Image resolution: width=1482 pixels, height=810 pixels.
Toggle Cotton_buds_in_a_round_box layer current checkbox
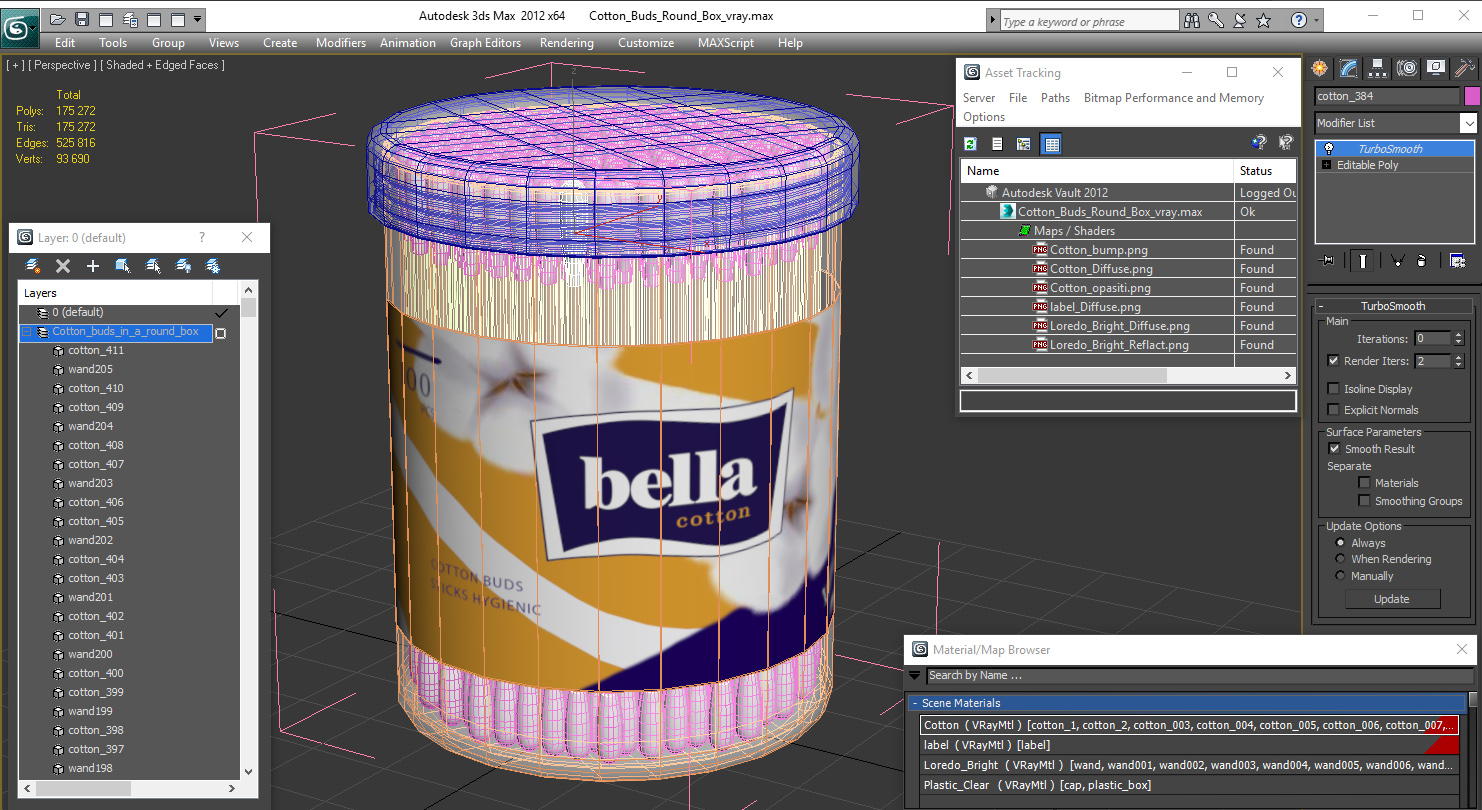(221, 333)
